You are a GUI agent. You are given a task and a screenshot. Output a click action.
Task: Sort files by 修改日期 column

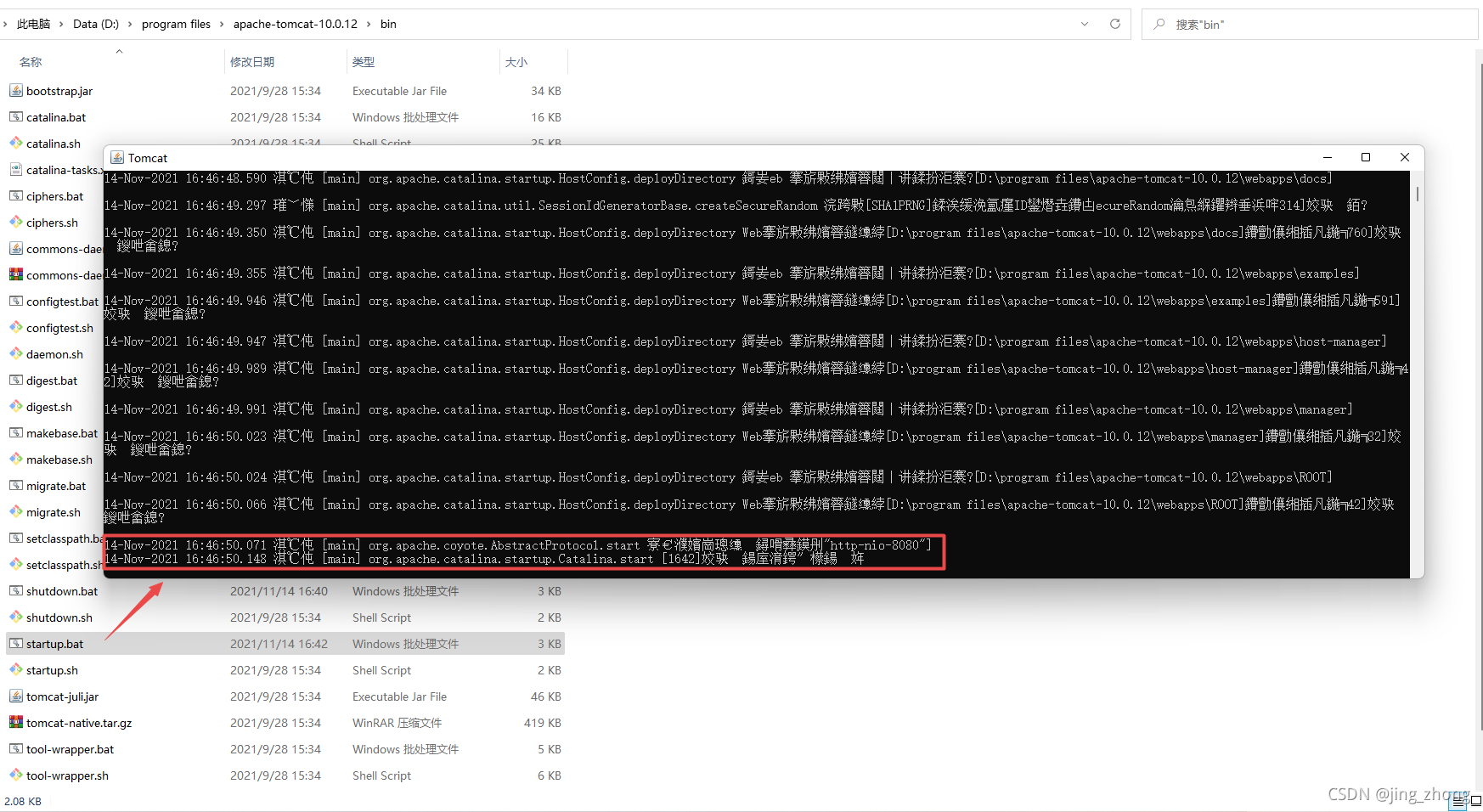tap(252, 62)
